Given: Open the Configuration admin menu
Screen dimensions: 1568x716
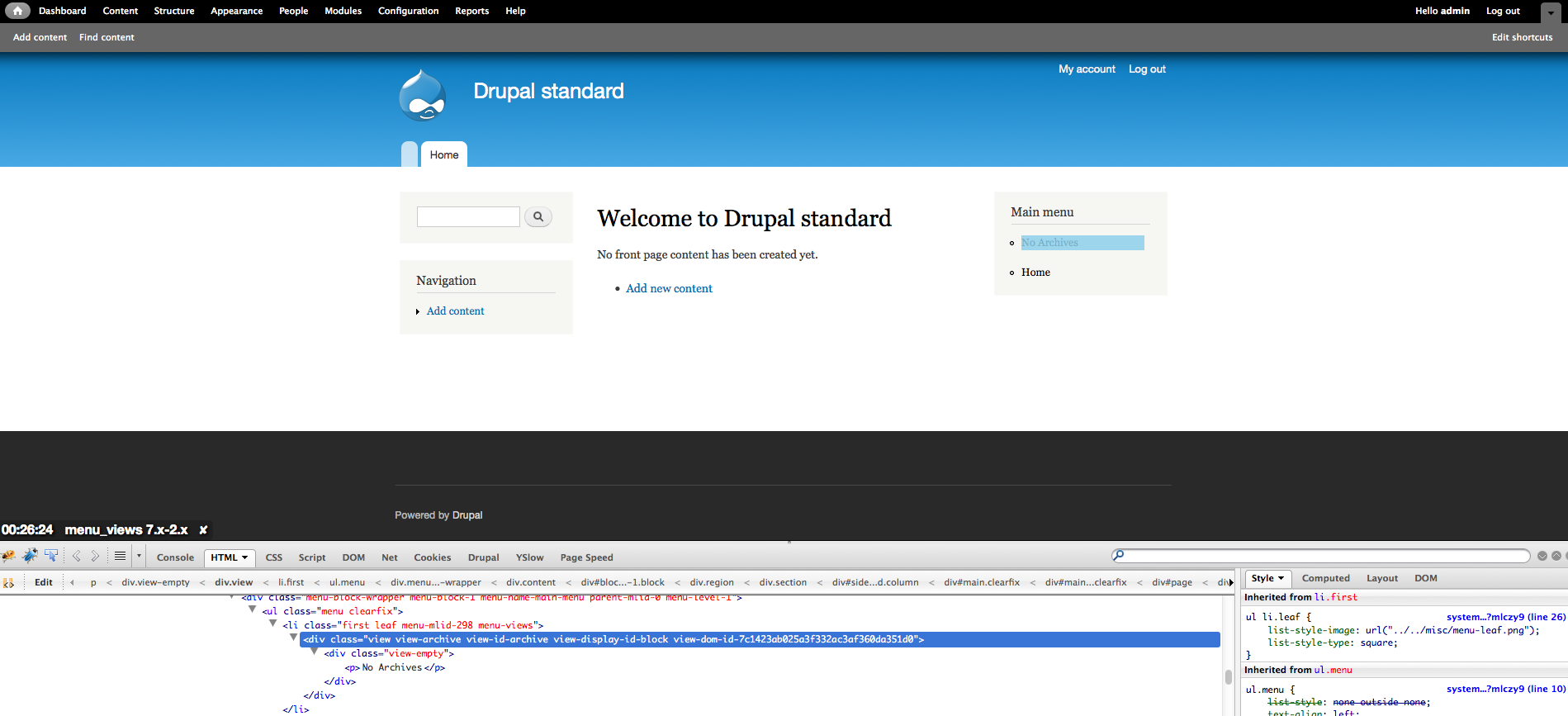Looking at the screenshot, I should (x=409, y=11).
